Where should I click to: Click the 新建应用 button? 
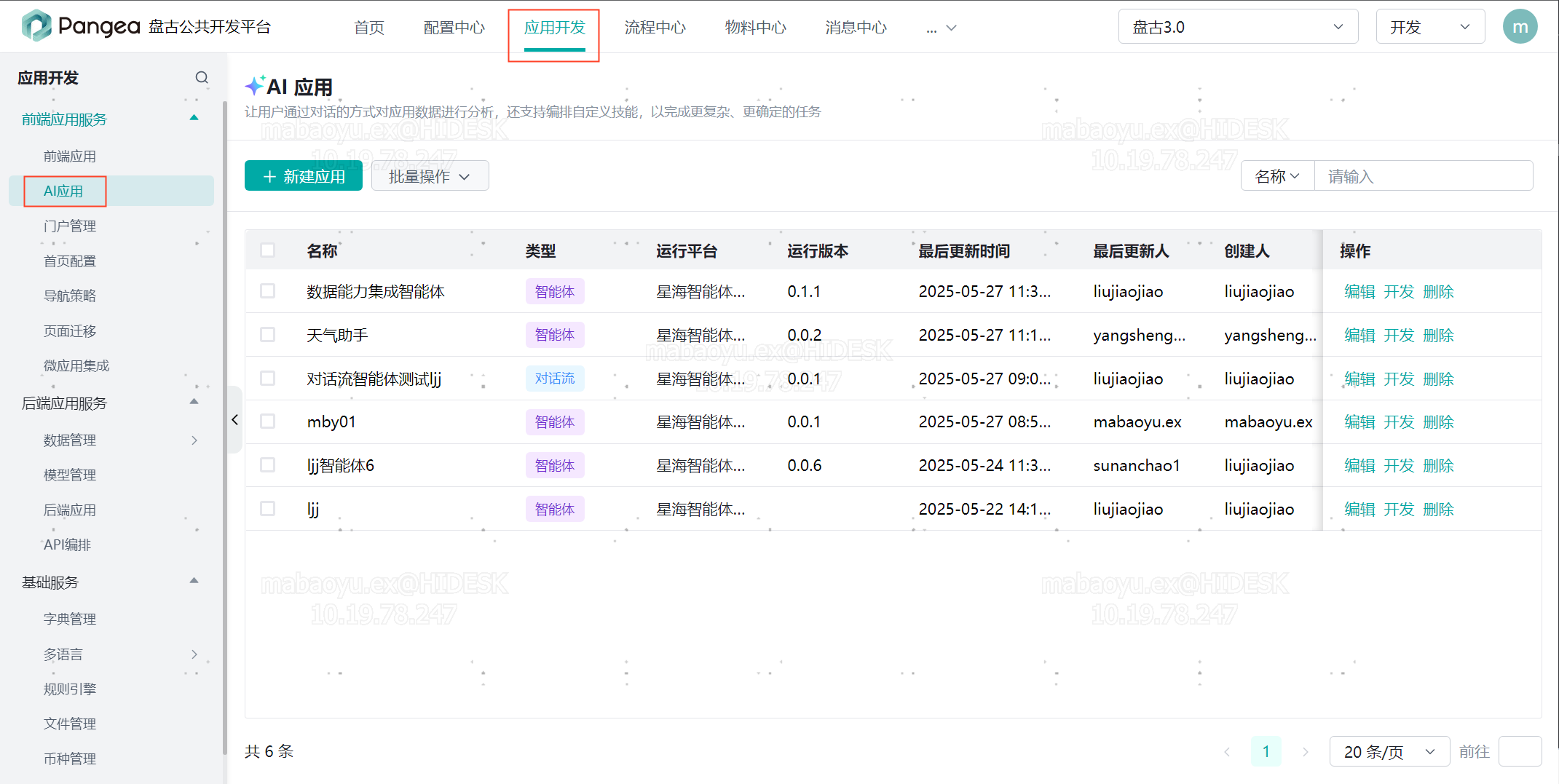point(304,176)
